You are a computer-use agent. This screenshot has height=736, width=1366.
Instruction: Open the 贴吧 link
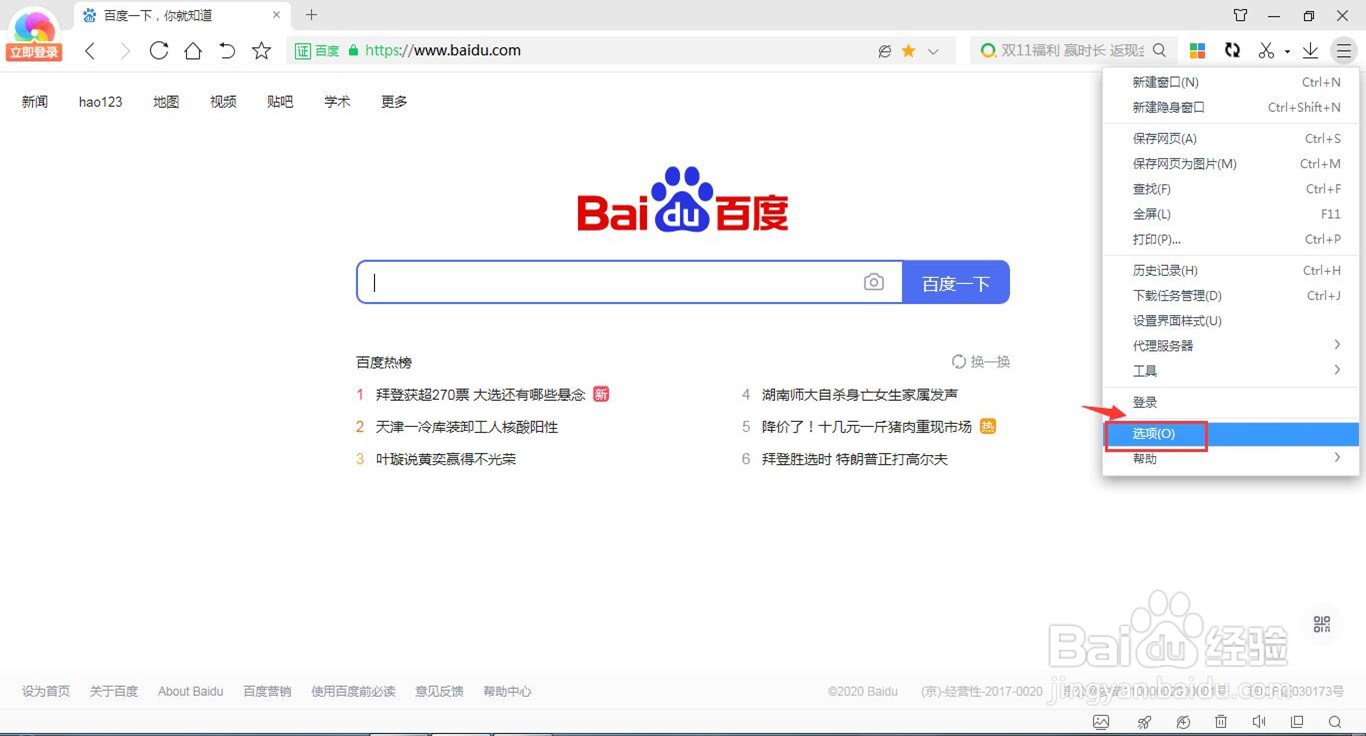coord(280,102)
